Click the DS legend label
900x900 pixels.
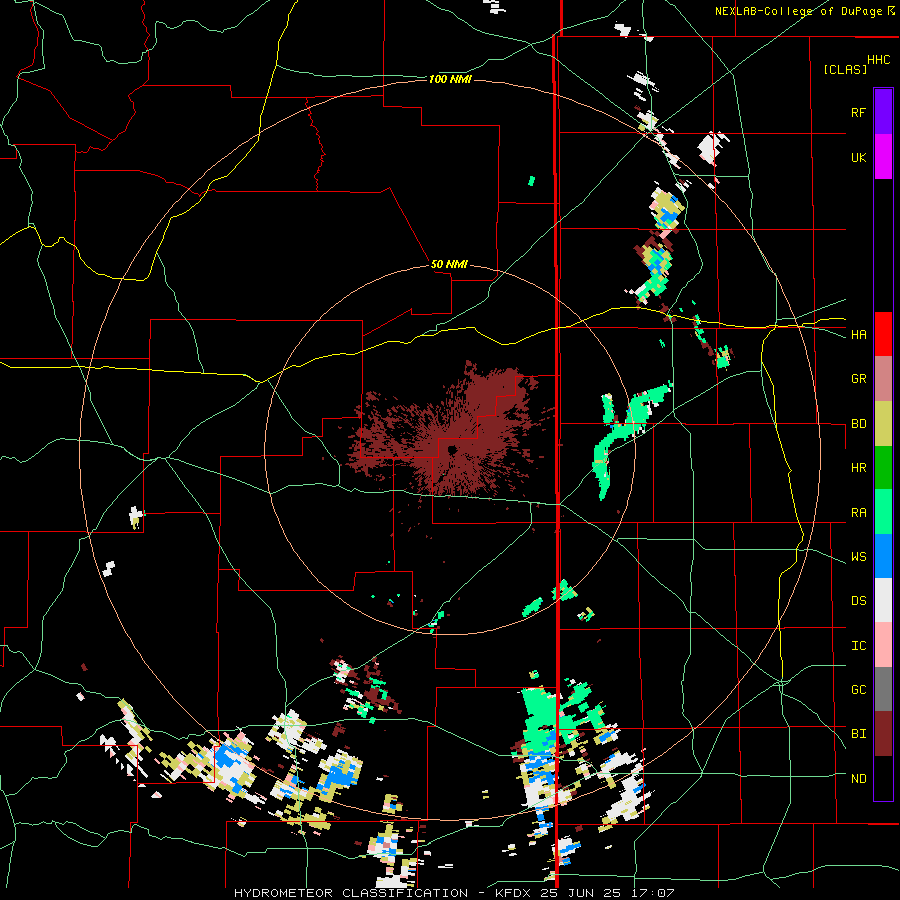858,600
